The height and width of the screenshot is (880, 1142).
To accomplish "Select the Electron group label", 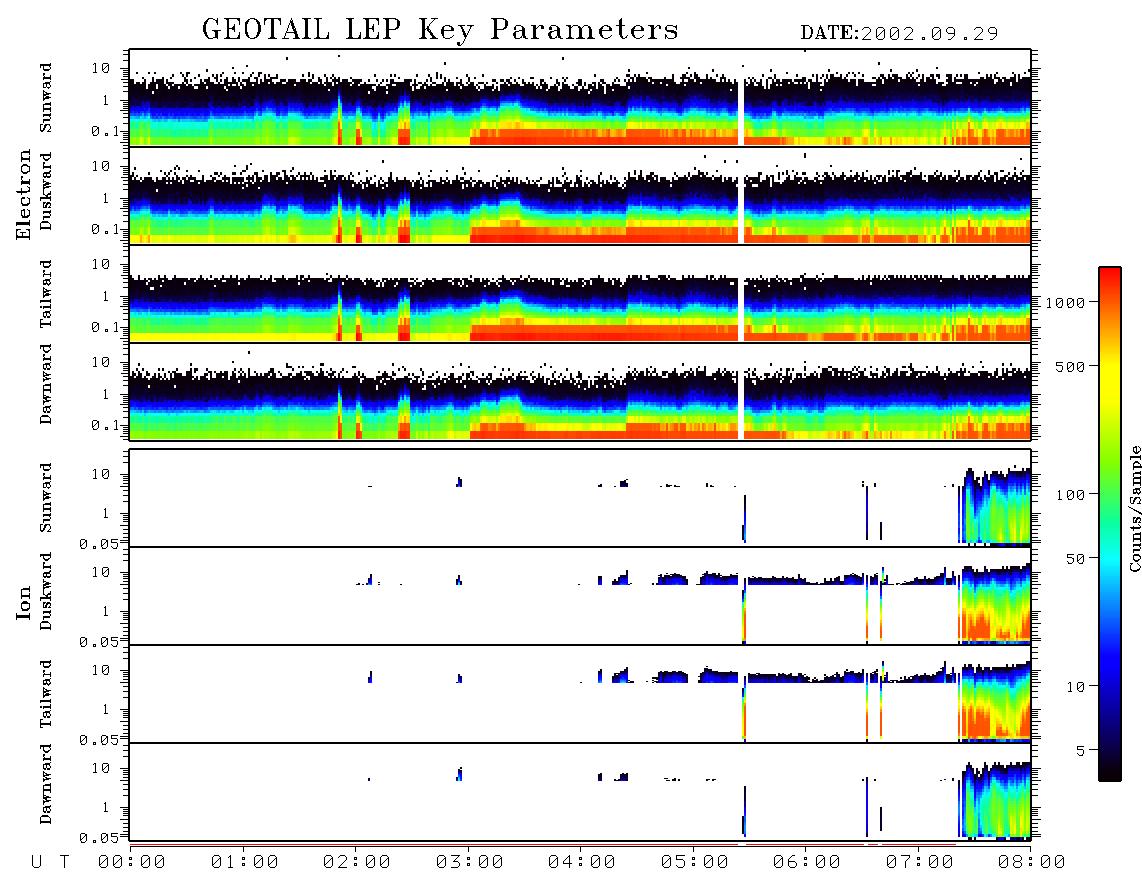I will (23, 194).
